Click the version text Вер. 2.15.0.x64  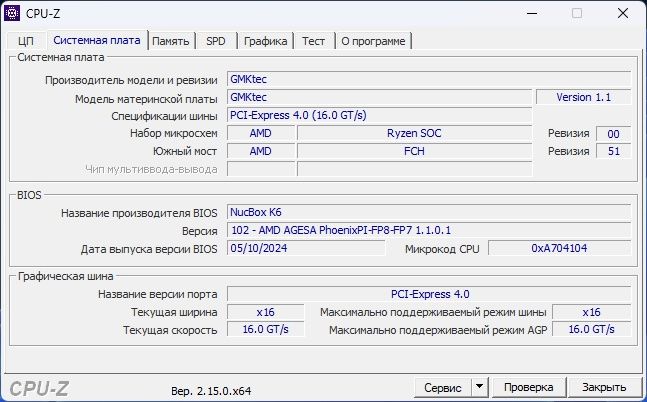tap(211, 391)
